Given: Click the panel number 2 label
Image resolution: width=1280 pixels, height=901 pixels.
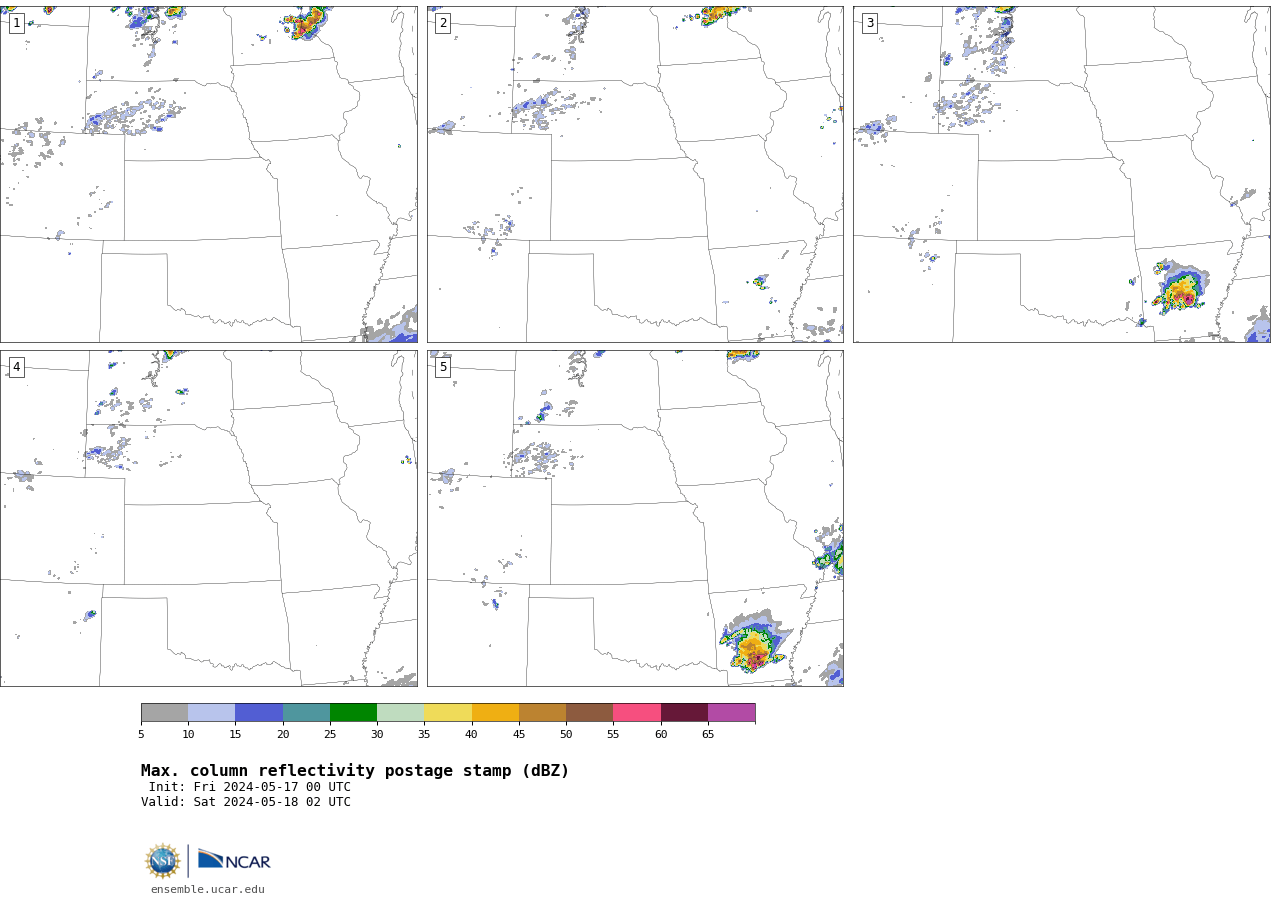Looking at the screenshot, I should pyautogui.click(x=443, y=23).
